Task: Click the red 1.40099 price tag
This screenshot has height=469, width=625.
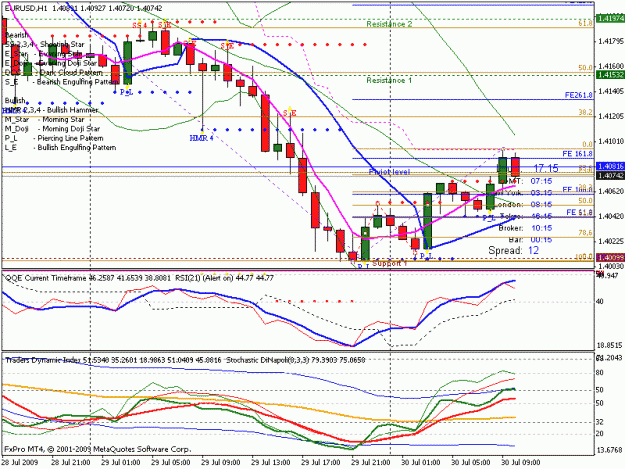Action: pos(610,257)
